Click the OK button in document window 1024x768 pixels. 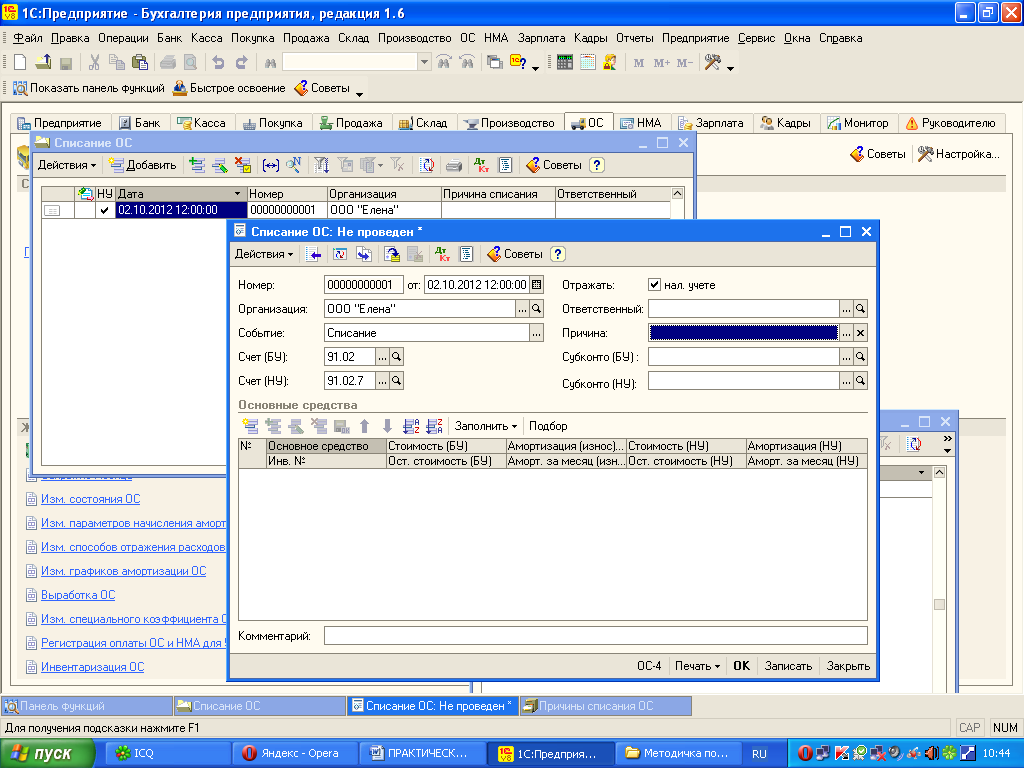(x=741, y=666)
